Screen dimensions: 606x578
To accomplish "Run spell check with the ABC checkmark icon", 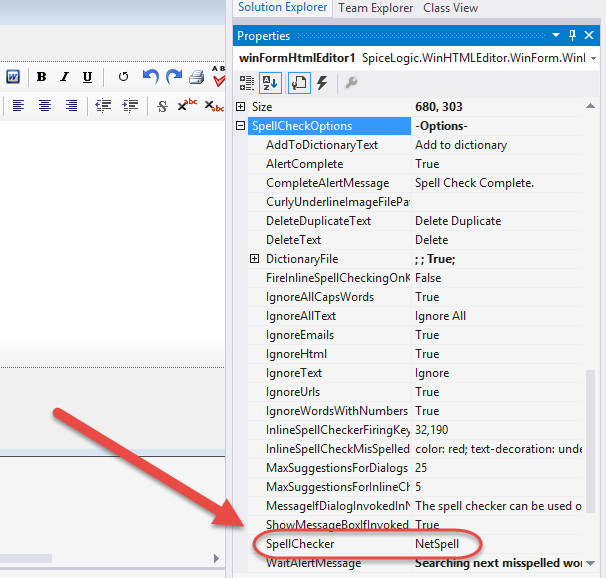I will (x=218, y=76).
